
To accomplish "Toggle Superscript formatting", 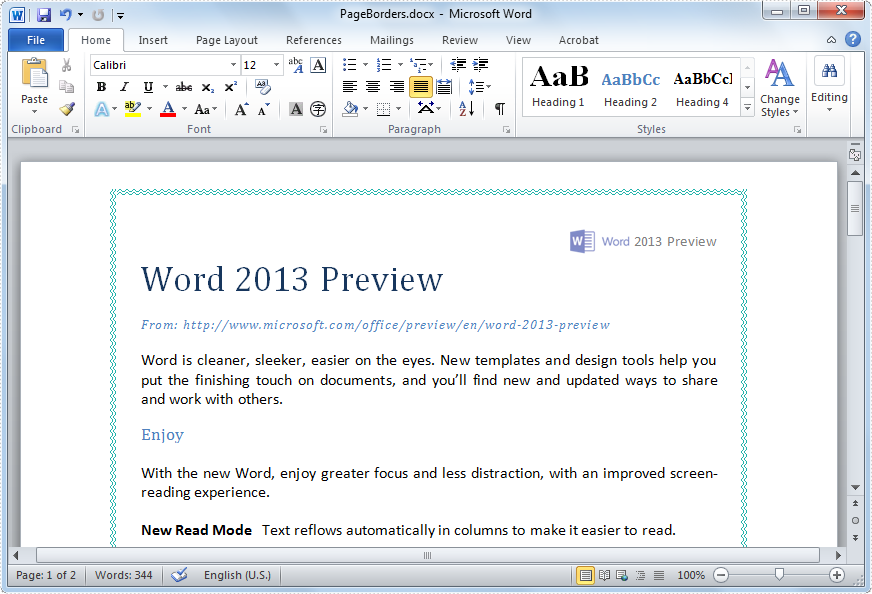I will pos(230,87).
